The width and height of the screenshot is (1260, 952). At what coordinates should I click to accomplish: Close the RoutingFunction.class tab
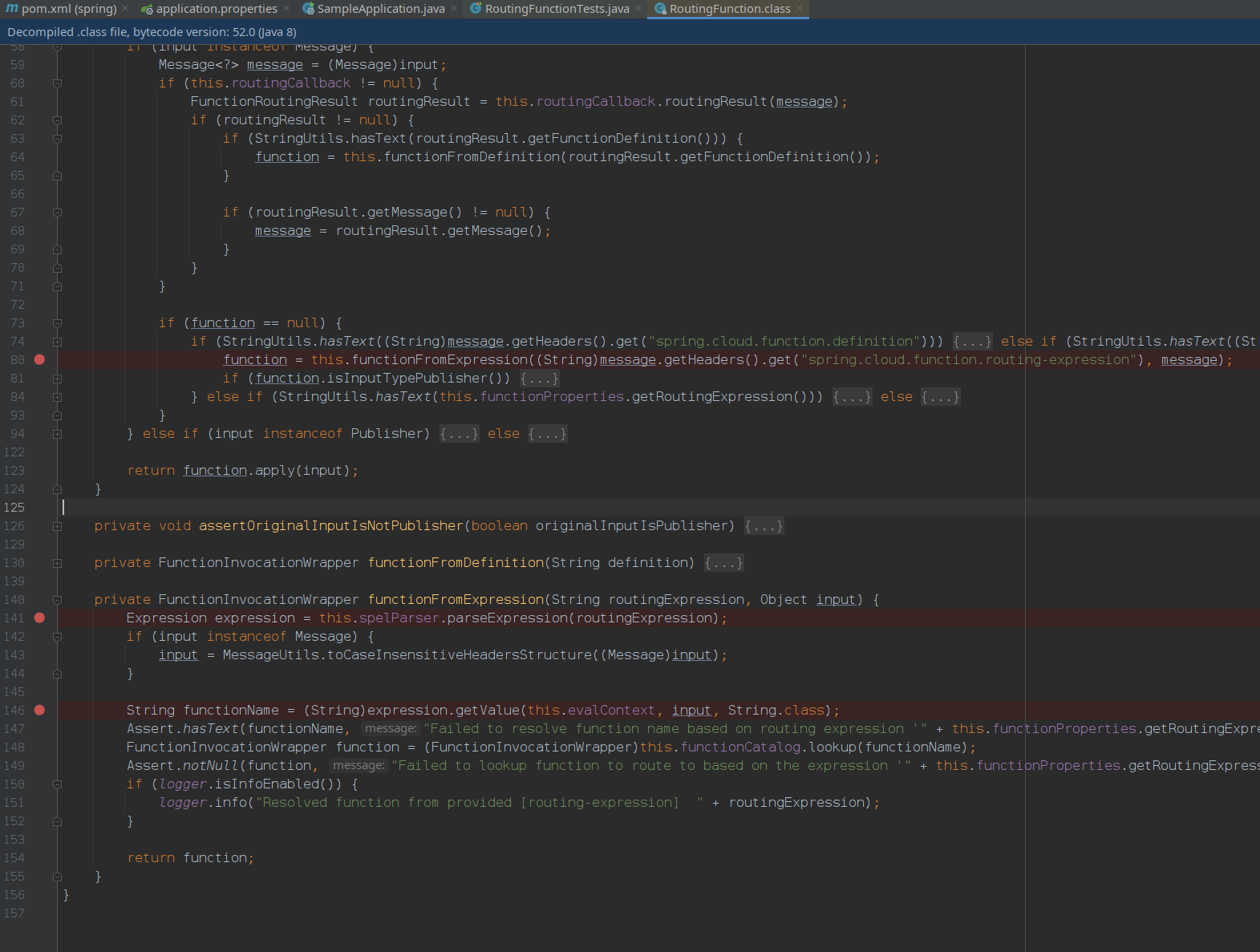800,9
